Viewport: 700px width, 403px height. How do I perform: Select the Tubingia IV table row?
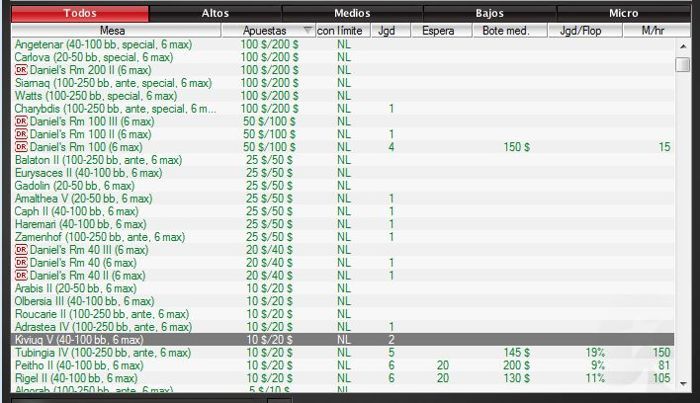click(343, 353)
